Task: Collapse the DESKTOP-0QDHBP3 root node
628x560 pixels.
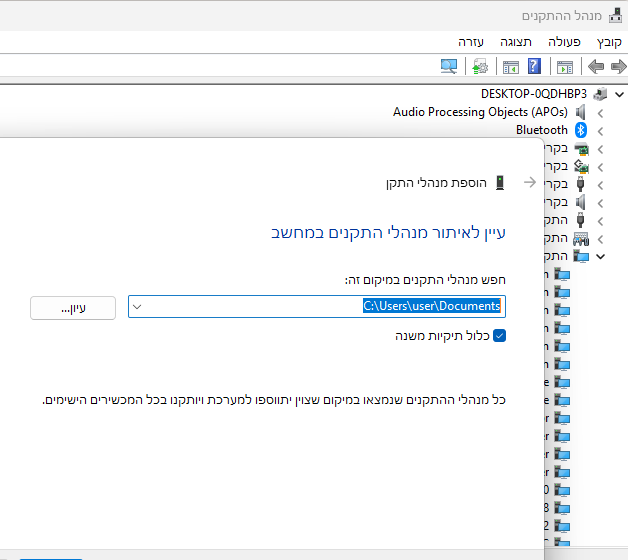Action: (x=617, y=93)
